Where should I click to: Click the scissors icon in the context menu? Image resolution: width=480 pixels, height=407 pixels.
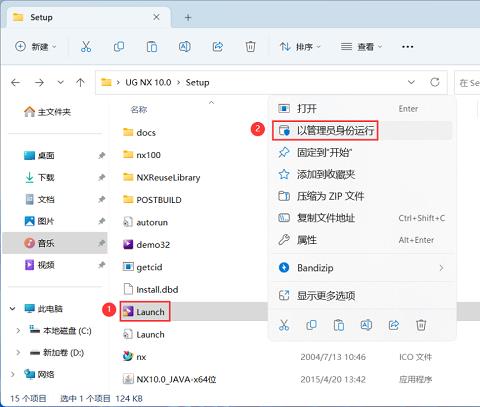tap(284, 325)
